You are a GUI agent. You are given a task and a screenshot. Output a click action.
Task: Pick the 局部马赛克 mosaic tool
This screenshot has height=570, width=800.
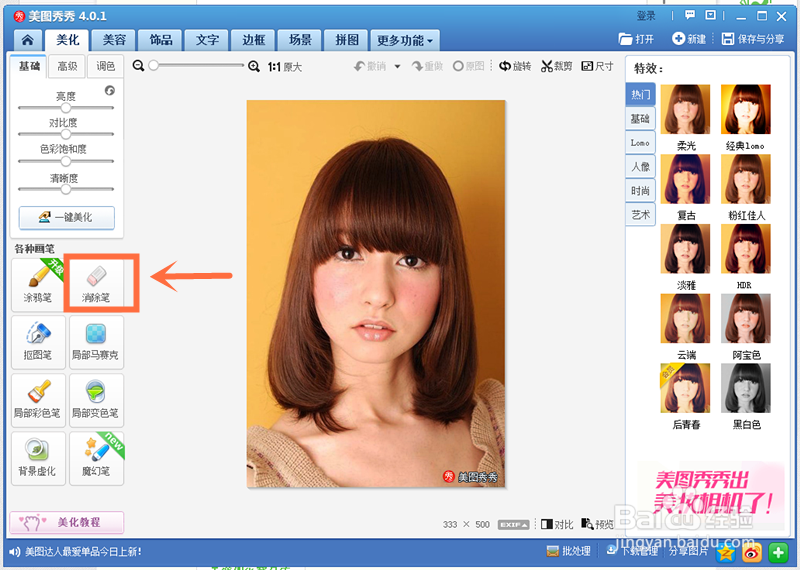click(x=96, y=342)
